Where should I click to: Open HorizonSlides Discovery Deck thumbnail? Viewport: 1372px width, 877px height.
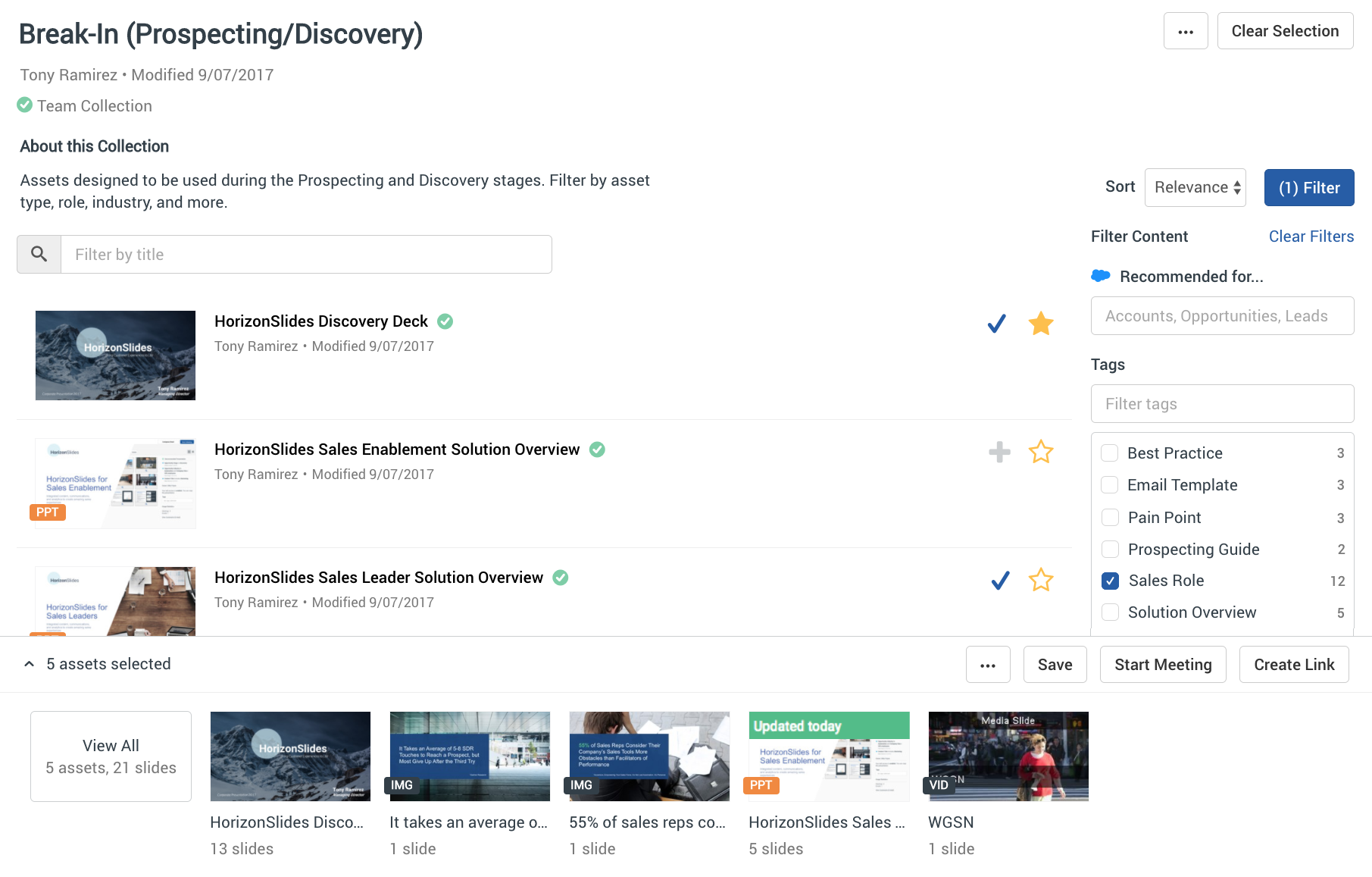[115, 355]
